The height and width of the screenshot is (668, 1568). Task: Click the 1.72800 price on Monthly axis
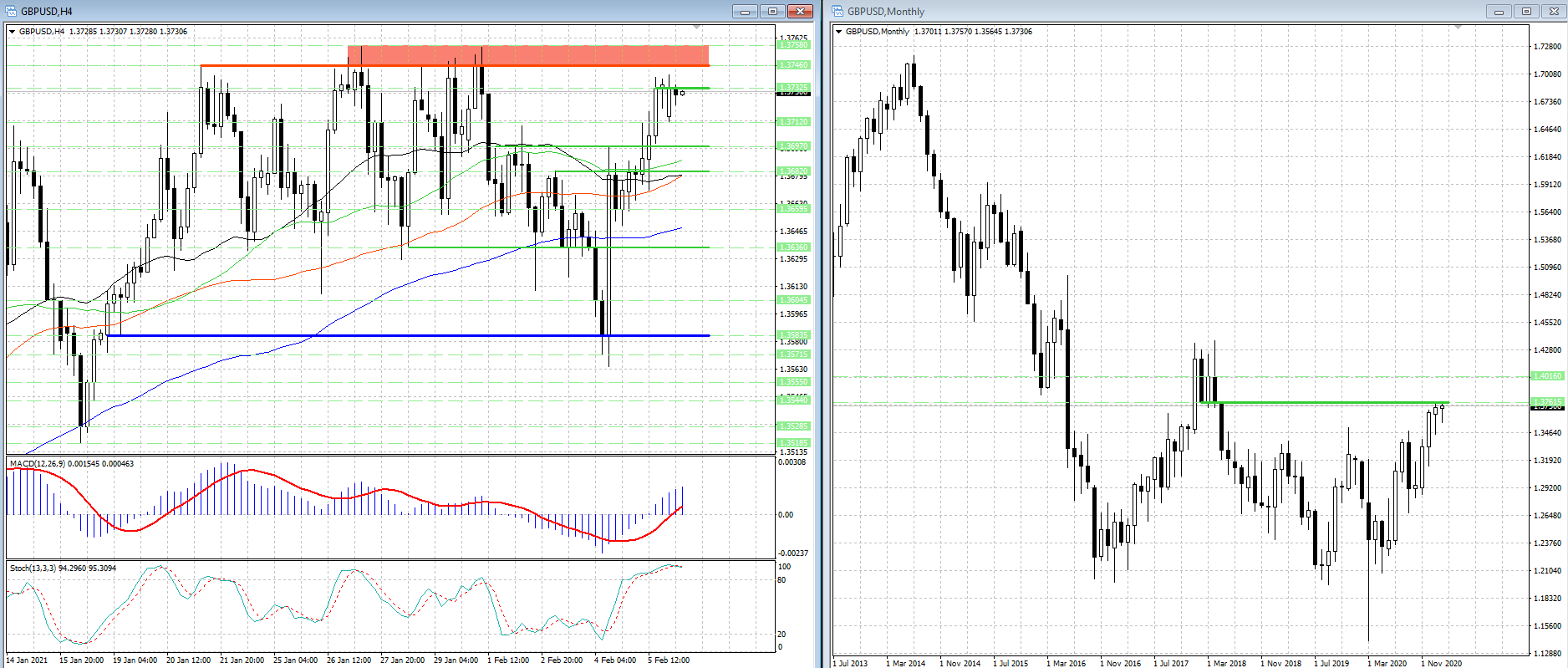coord(1547,47)
